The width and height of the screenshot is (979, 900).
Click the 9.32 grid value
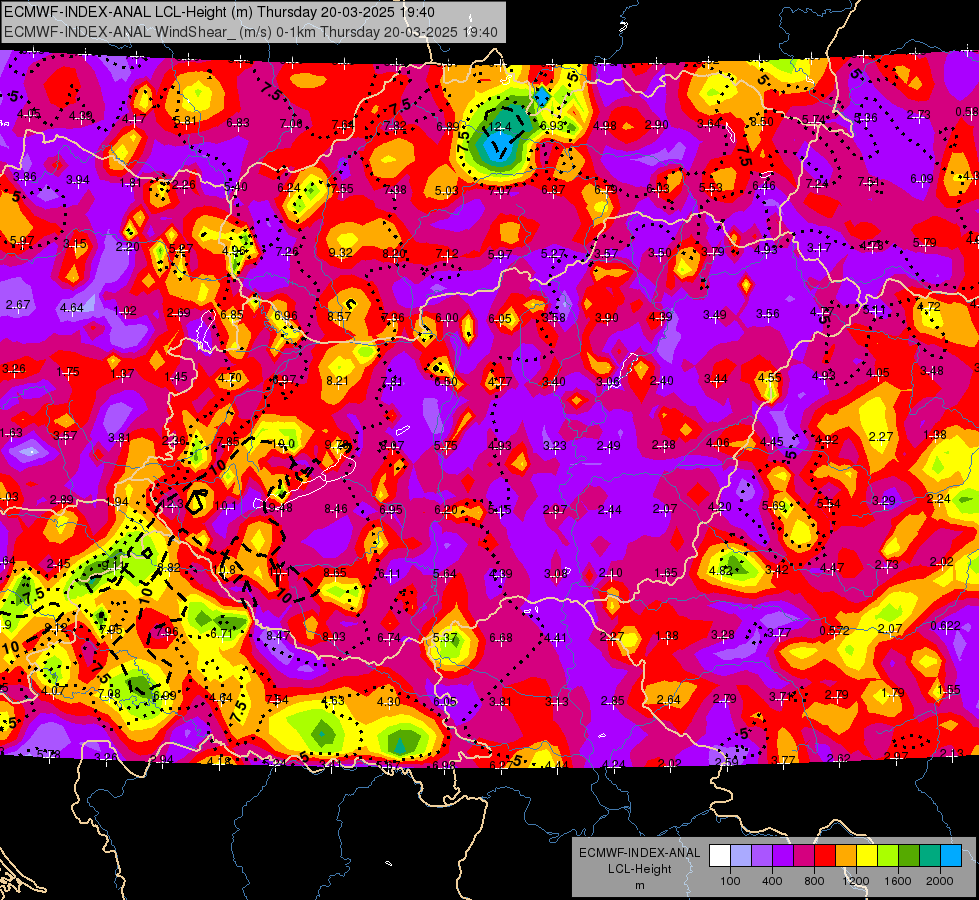[340, 253]
